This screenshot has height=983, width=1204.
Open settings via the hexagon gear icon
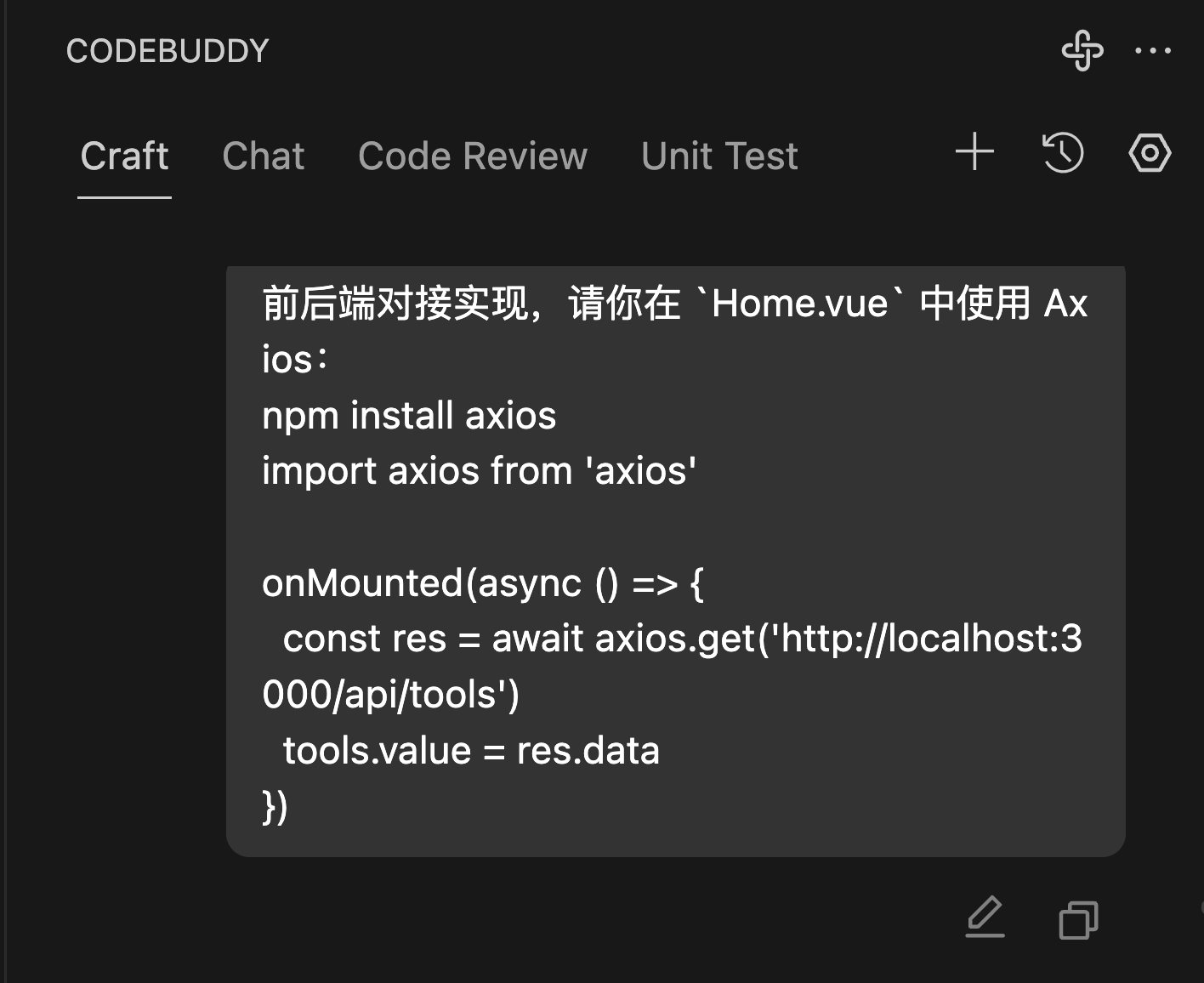click(x=1150, y=153)
